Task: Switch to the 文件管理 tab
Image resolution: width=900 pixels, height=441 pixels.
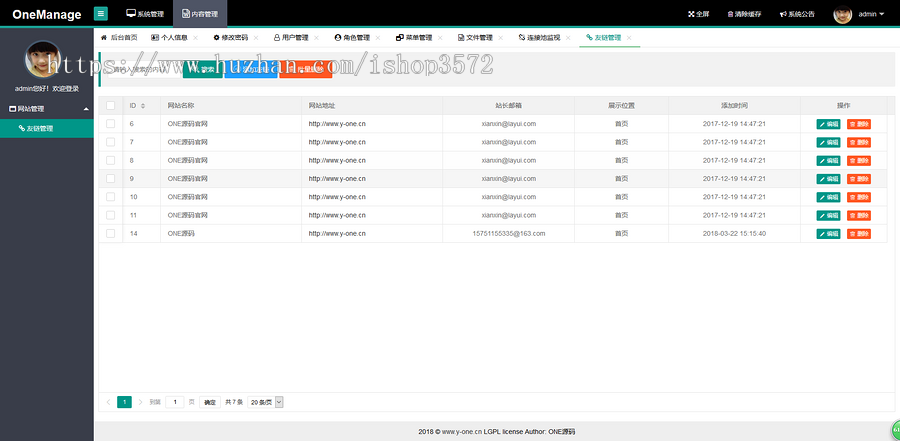Action: pos(475,37)
